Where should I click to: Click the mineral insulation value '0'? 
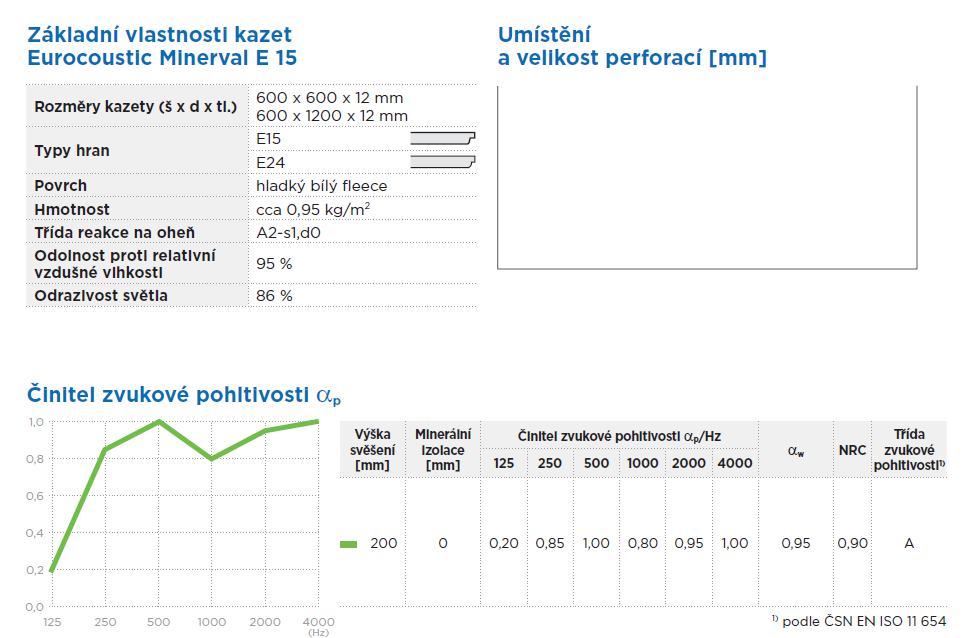[443, 543]
